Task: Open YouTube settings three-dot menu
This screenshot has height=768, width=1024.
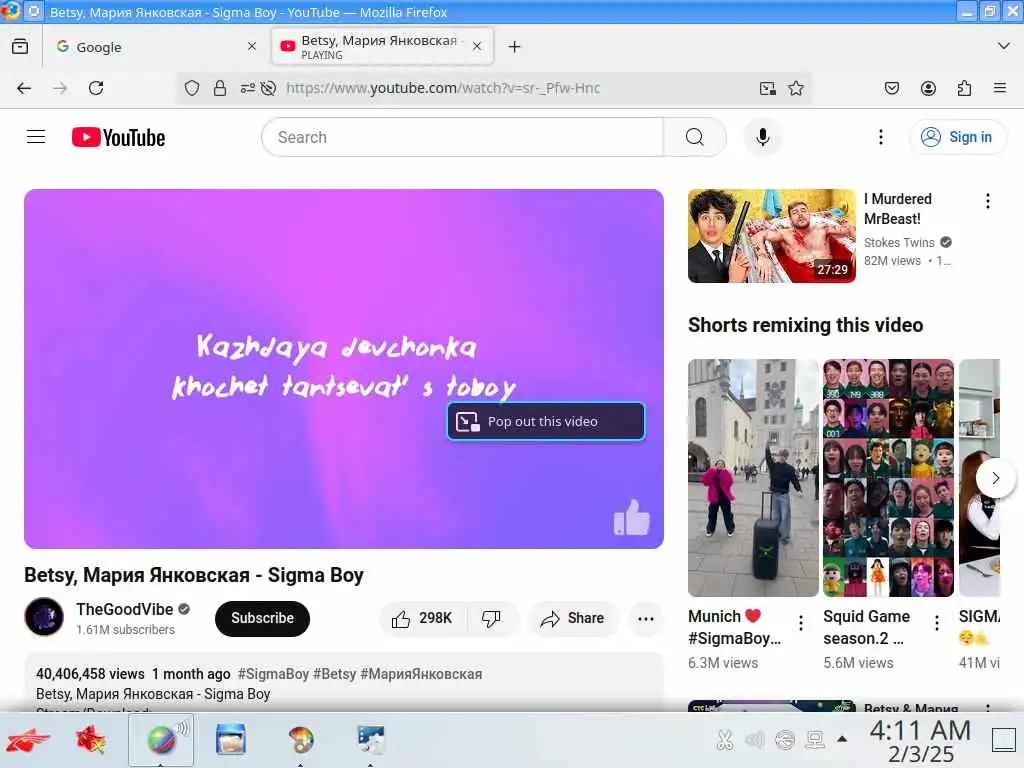Action: click(x=880, y=137)
